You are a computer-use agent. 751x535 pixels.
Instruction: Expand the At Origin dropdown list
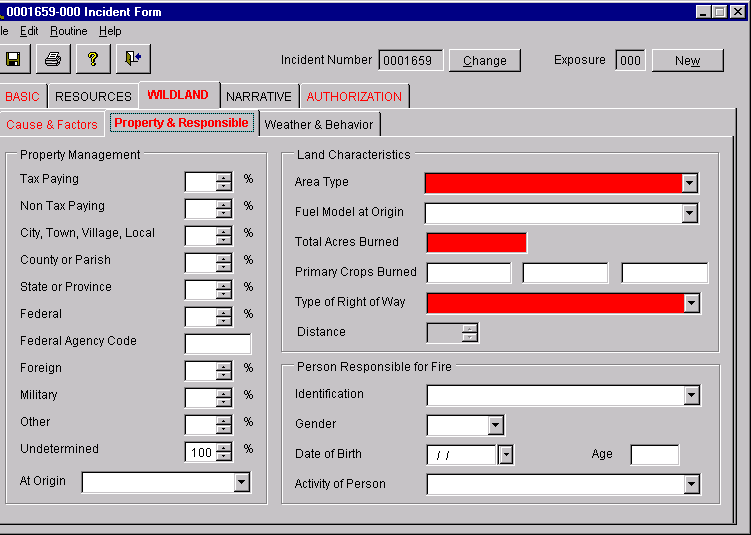(241, 483)
